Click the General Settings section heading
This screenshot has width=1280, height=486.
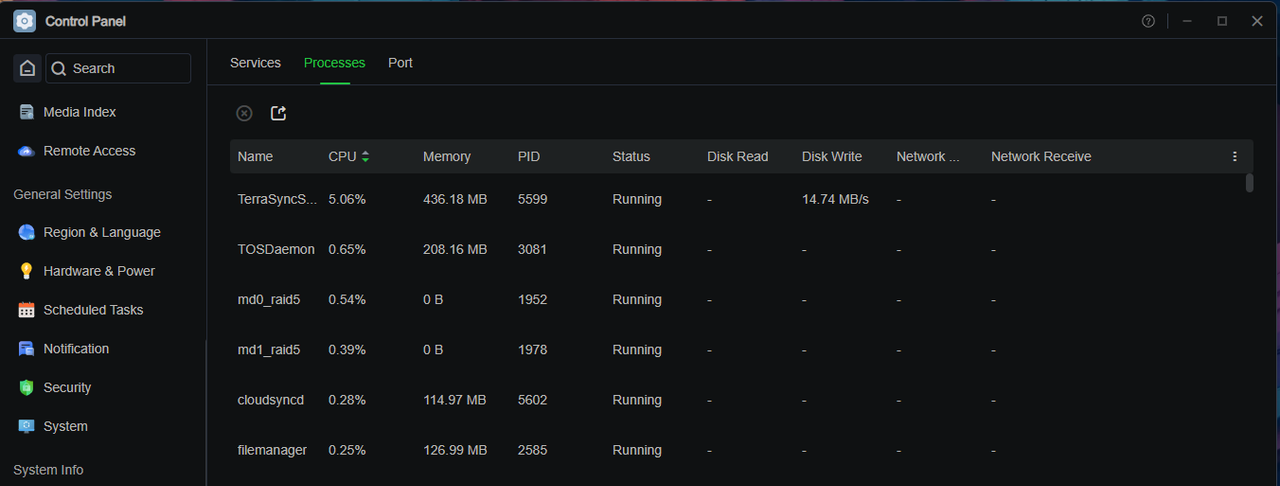[x=62, y=194]
